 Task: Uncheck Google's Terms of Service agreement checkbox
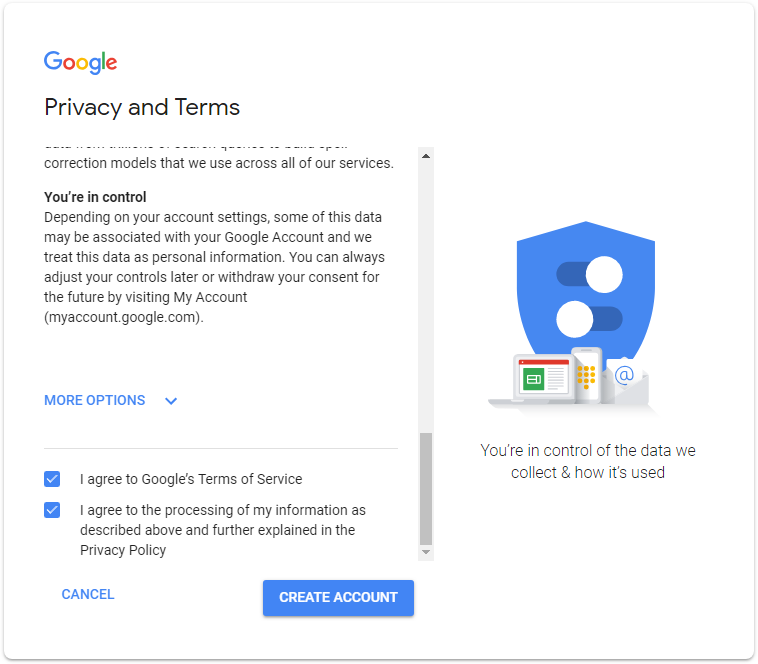(x=52, y=479)
